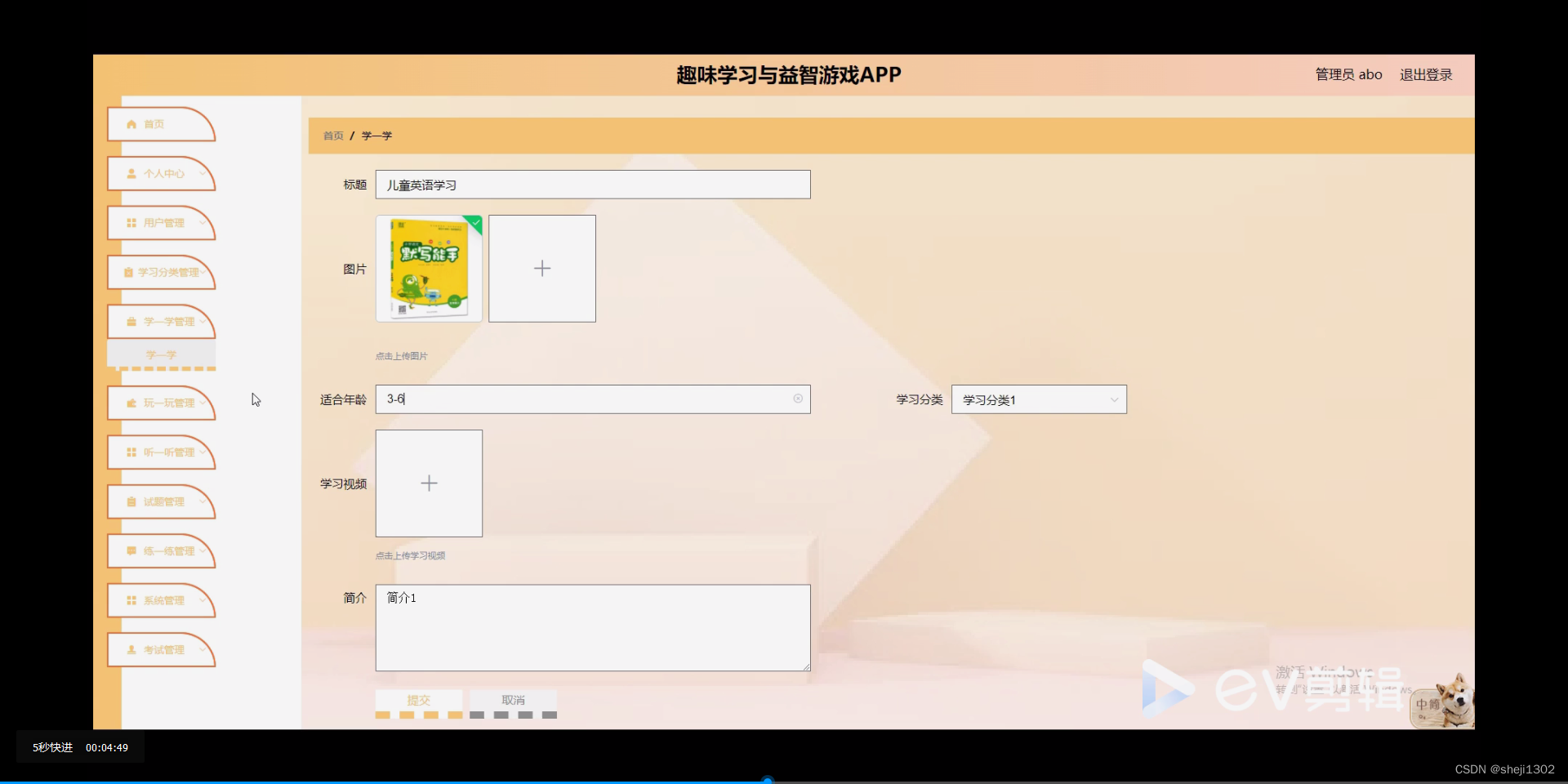1568x784 pixels.
Task: Click 退出登录 in the top bar
Action: click(x=1425, y=74)
